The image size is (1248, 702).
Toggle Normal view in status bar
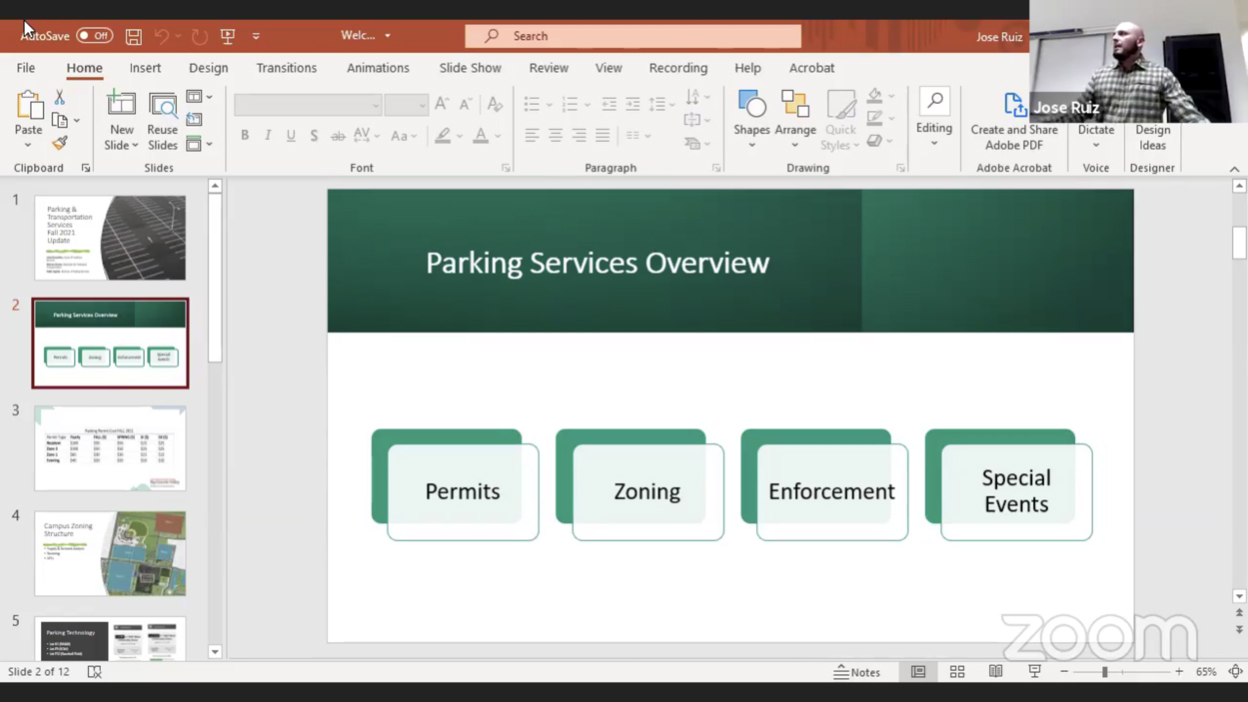918,672
